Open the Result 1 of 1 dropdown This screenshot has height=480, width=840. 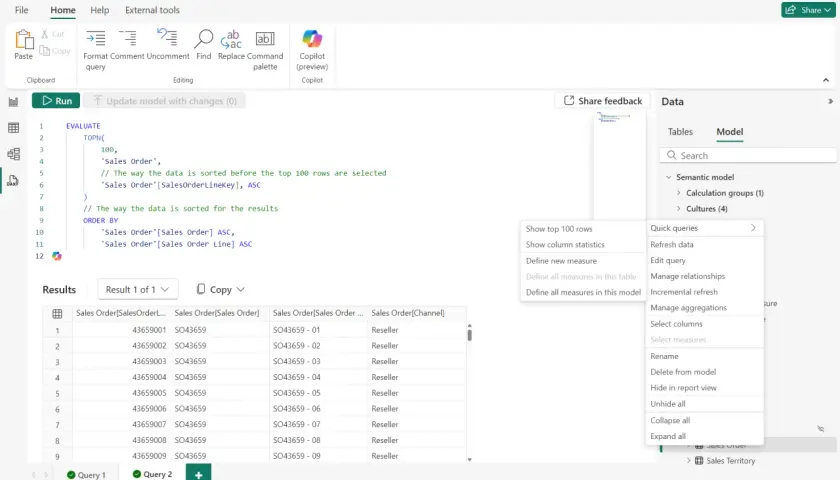(x=137, y=289)
